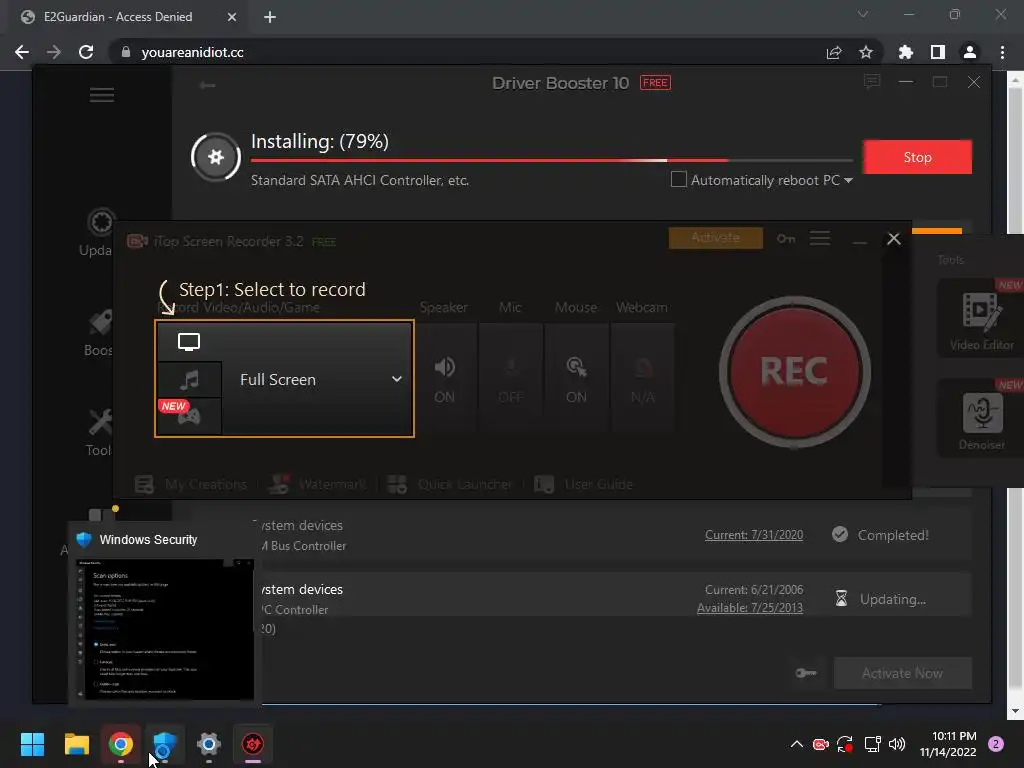The image size is (1024, 768).
Task: Open the volume control in system tray
Action: 897,744
